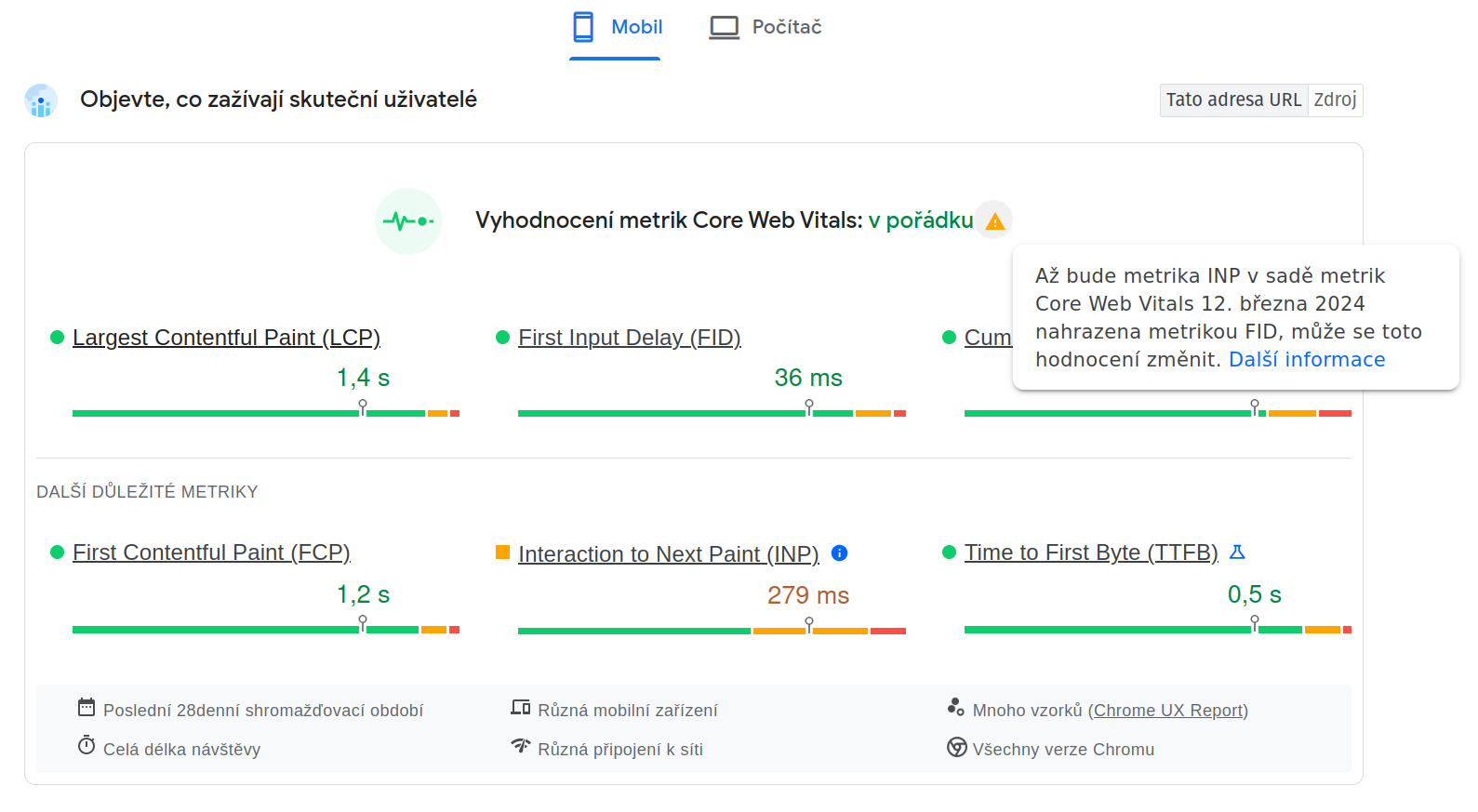
Task: Click the network icon beside "Různá připojení k síti"
Action: point(521,747)
